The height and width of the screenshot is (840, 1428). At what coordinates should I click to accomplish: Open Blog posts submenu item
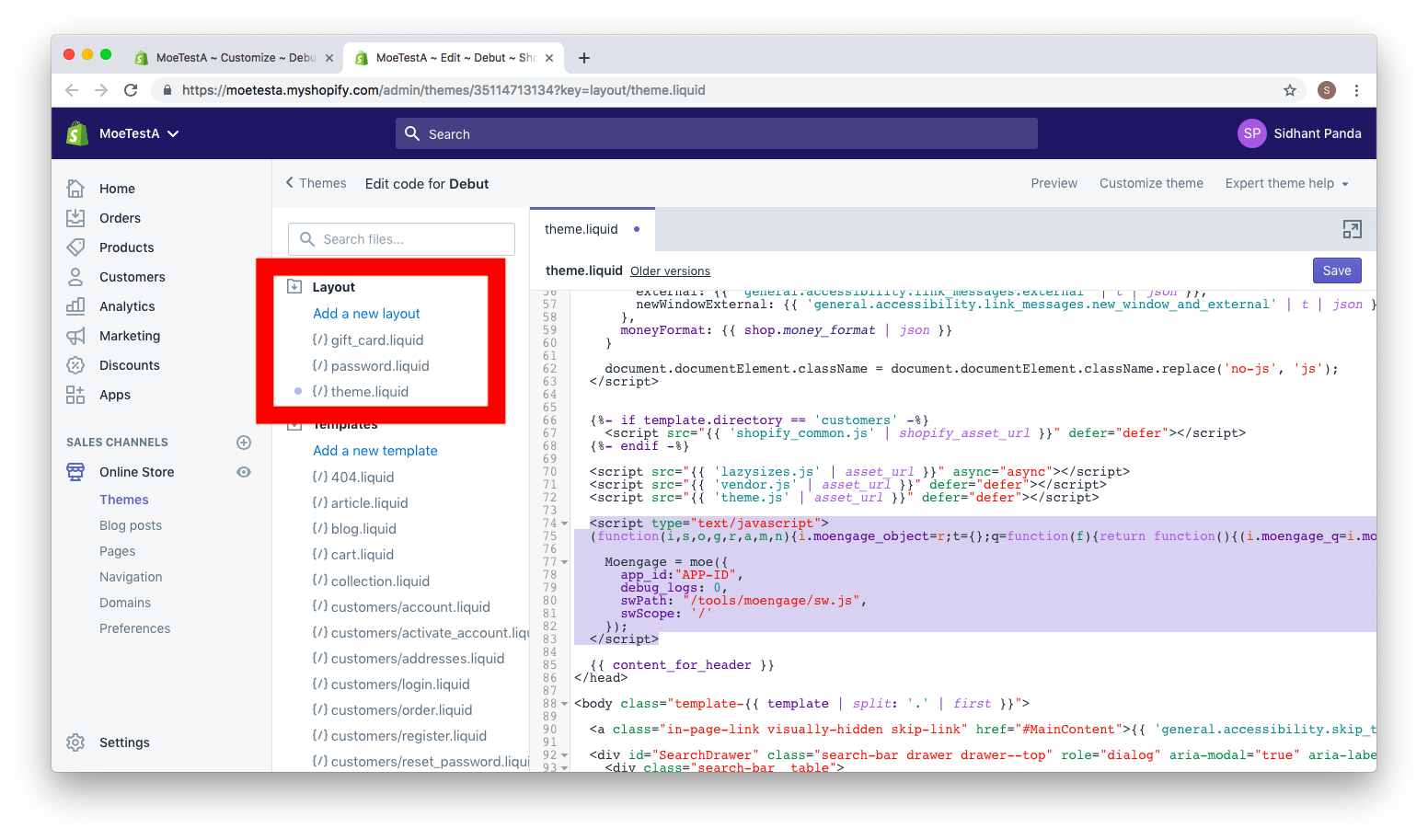[130, 525]
